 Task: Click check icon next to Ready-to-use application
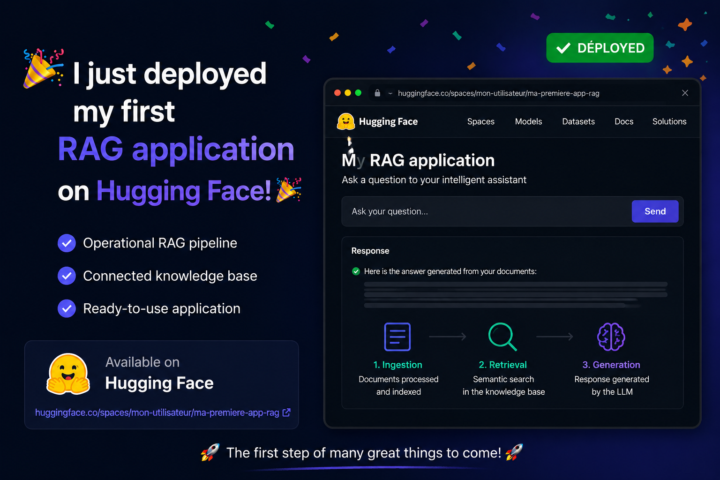coord(67,309)
